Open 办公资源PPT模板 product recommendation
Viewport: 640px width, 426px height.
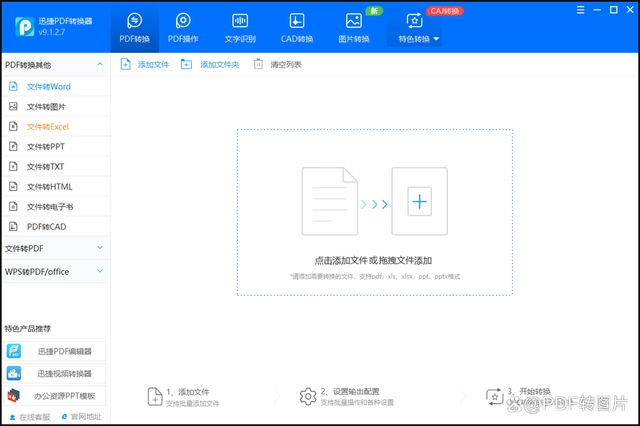point(56,396)
